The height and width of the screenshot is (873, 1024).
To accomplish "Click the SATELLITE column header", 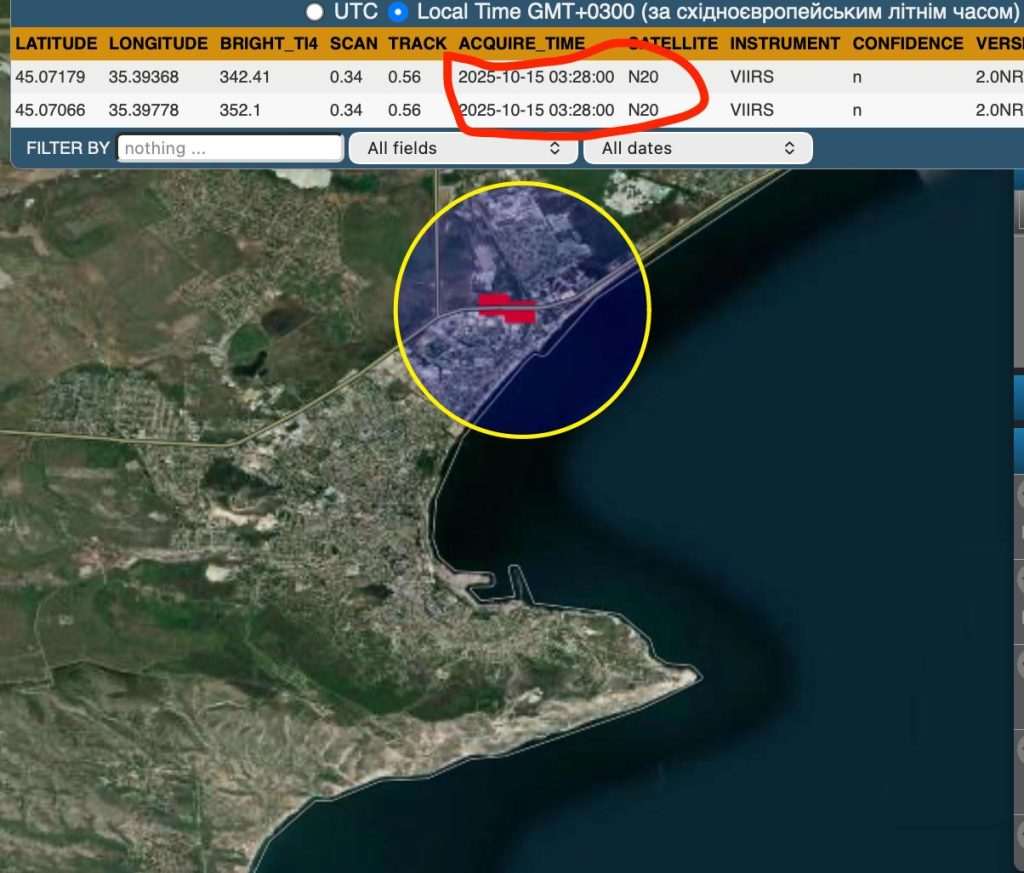I will [x=672, y=44].
